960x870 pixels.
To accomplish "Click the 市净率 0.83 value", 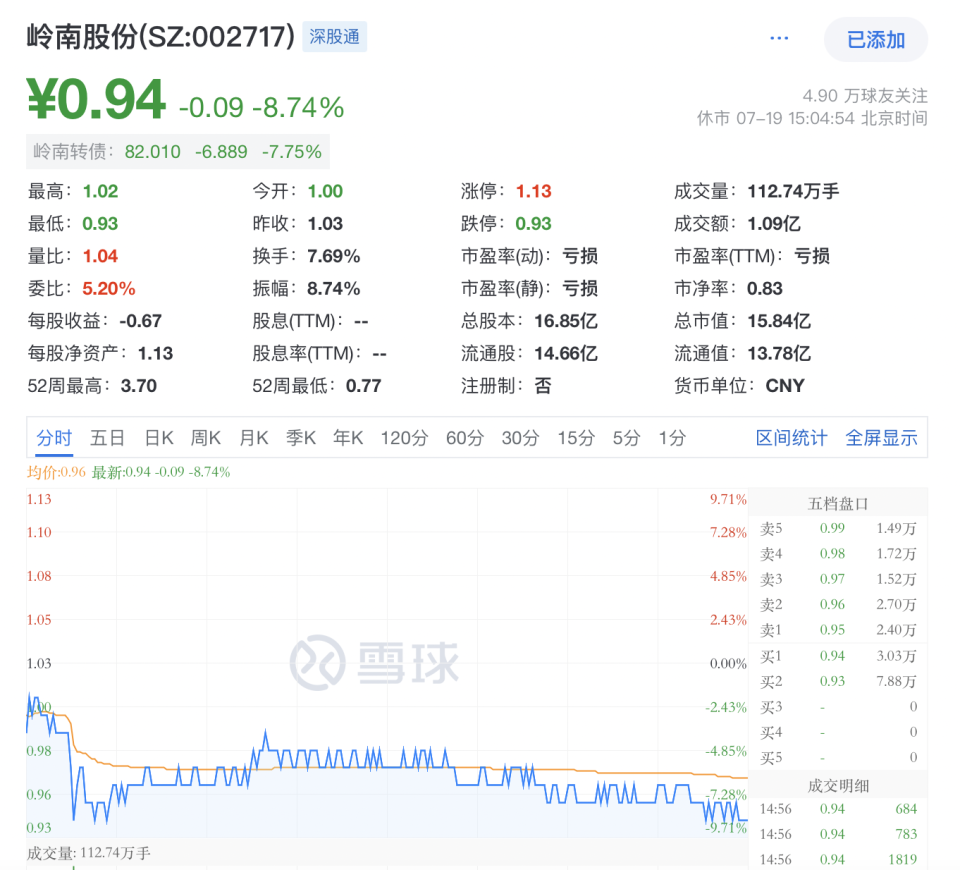I will coord(765,289).
